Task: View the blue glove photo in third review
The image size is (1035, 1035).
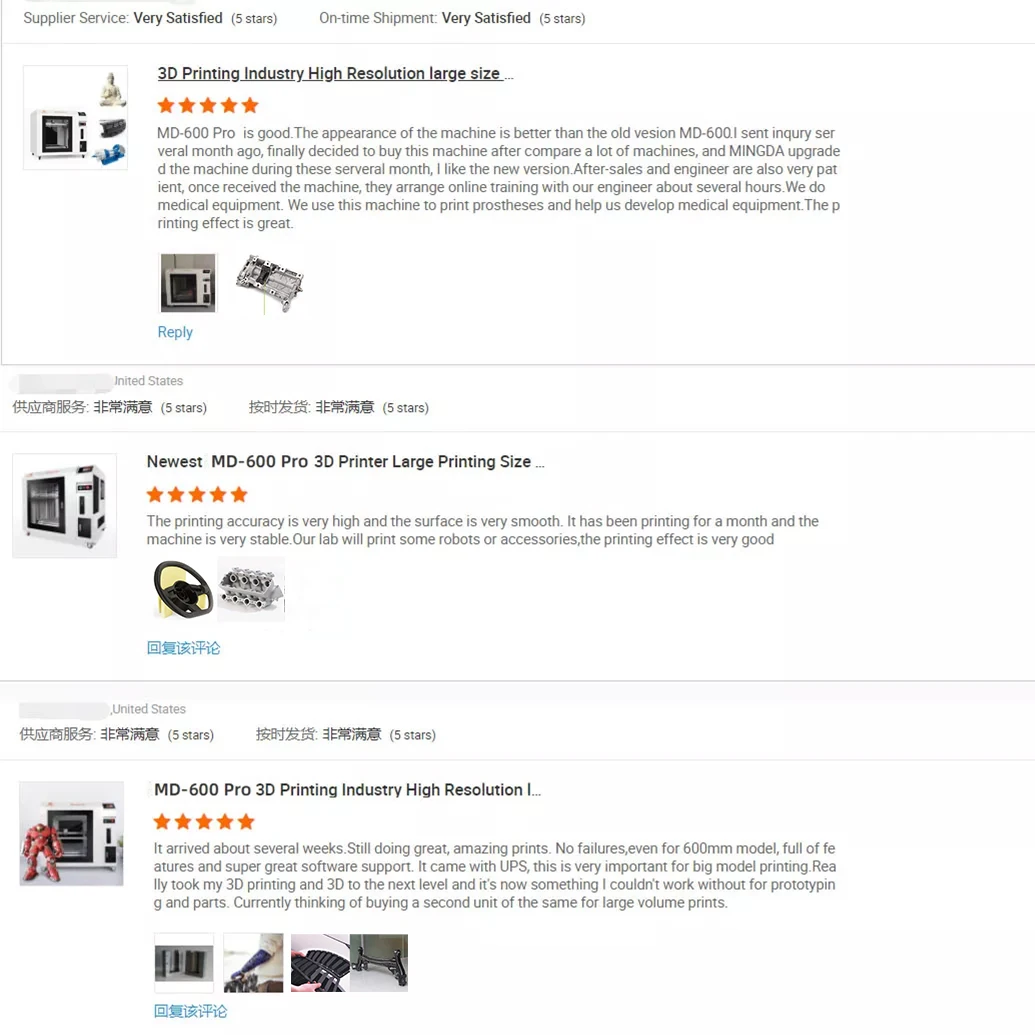Action: pyautogui.click(x=253, y=963)
